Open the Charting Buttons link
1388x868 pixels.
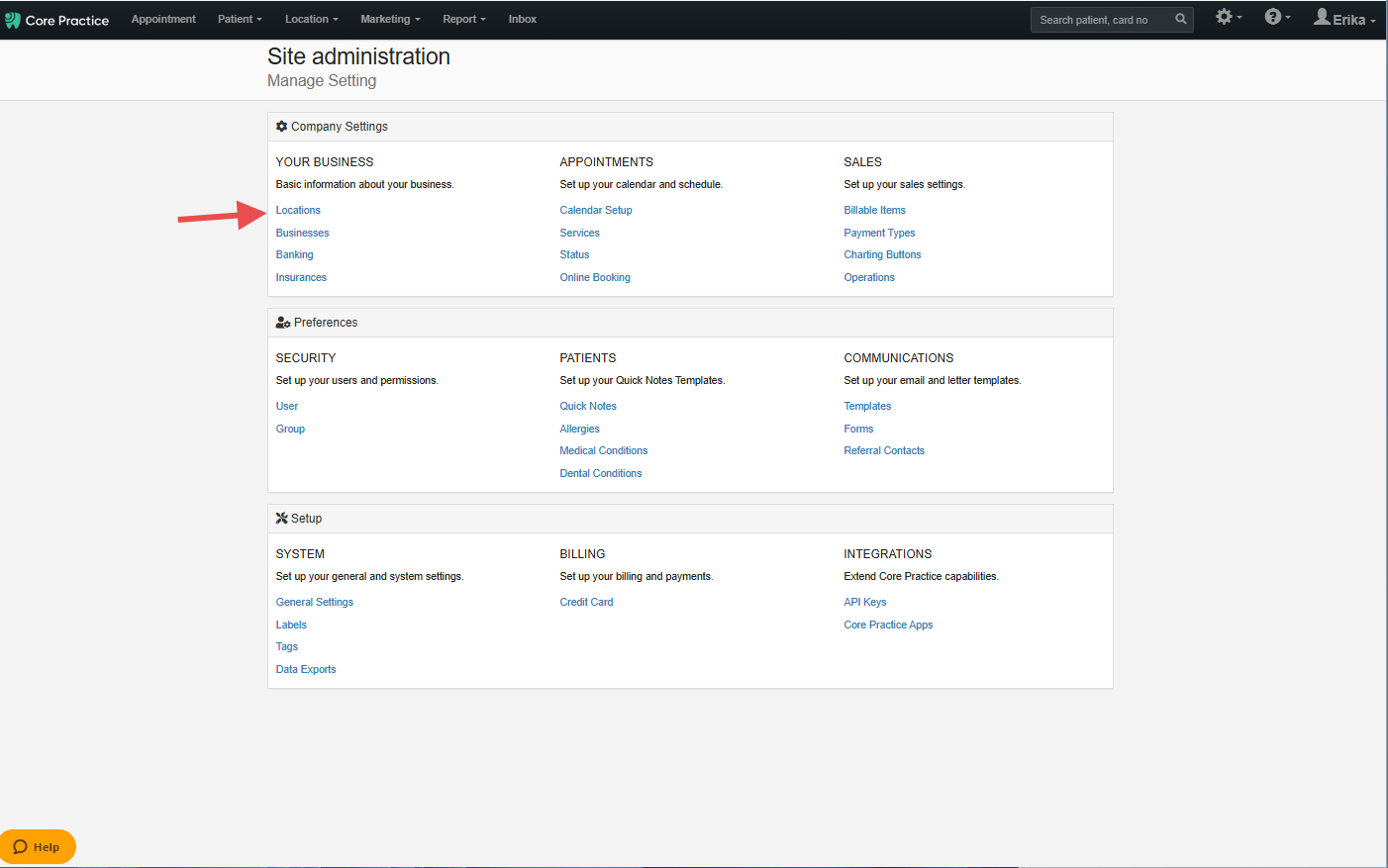882,254
